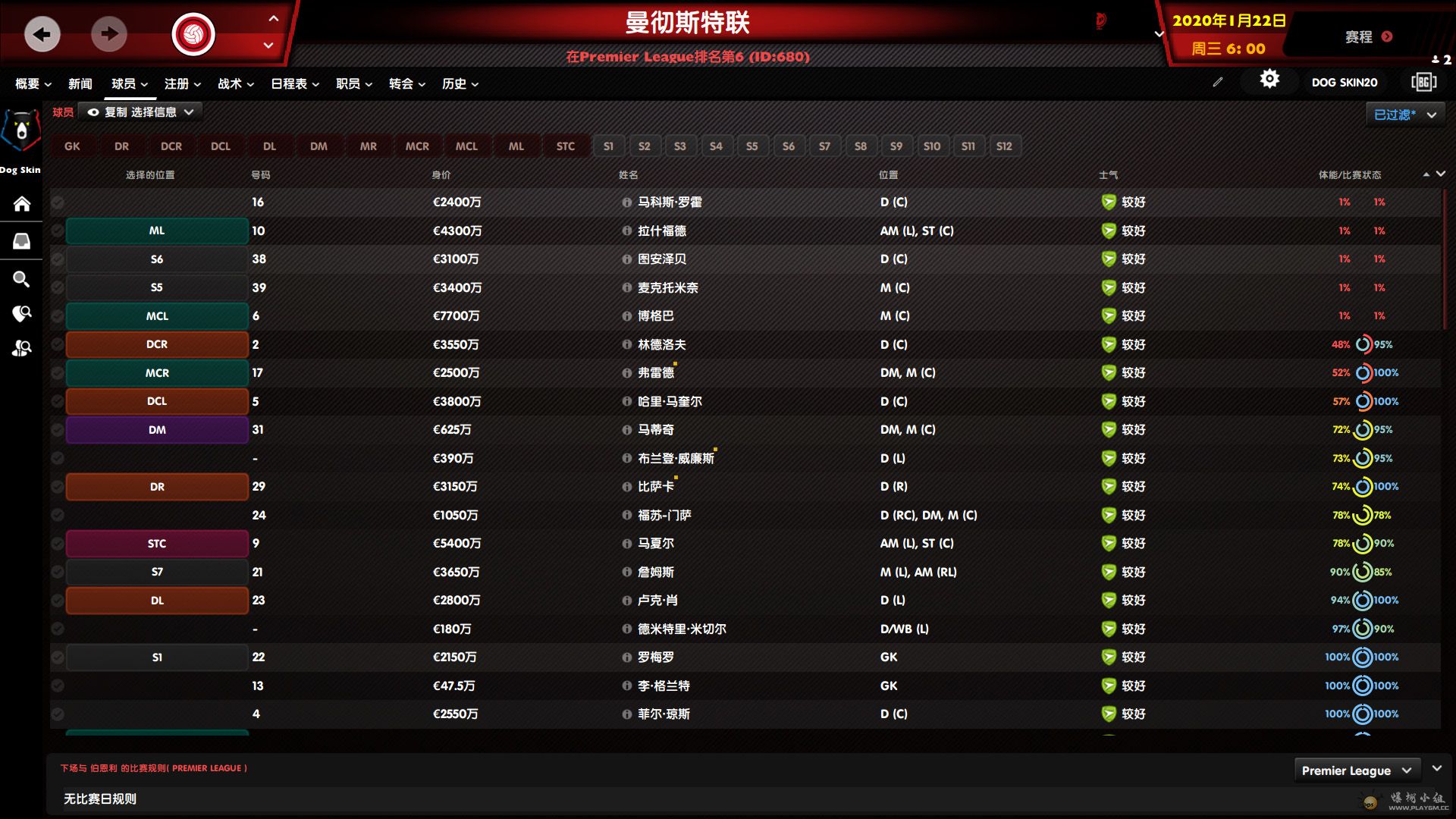Select the STC position filter button
This screenshot has width=1456, height=819.
[565, 146]
